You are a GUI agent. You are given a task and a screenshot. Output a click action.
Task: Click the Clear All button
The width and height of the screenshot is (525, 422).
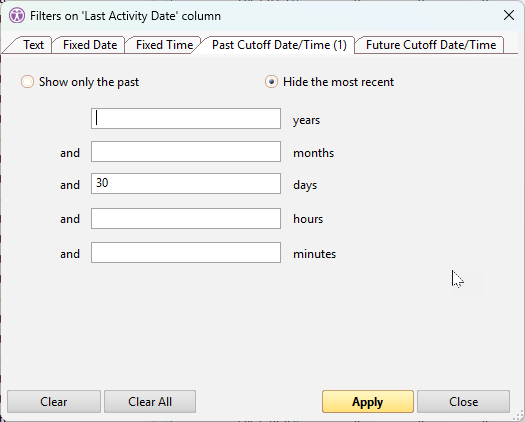(x=150, y=402)
